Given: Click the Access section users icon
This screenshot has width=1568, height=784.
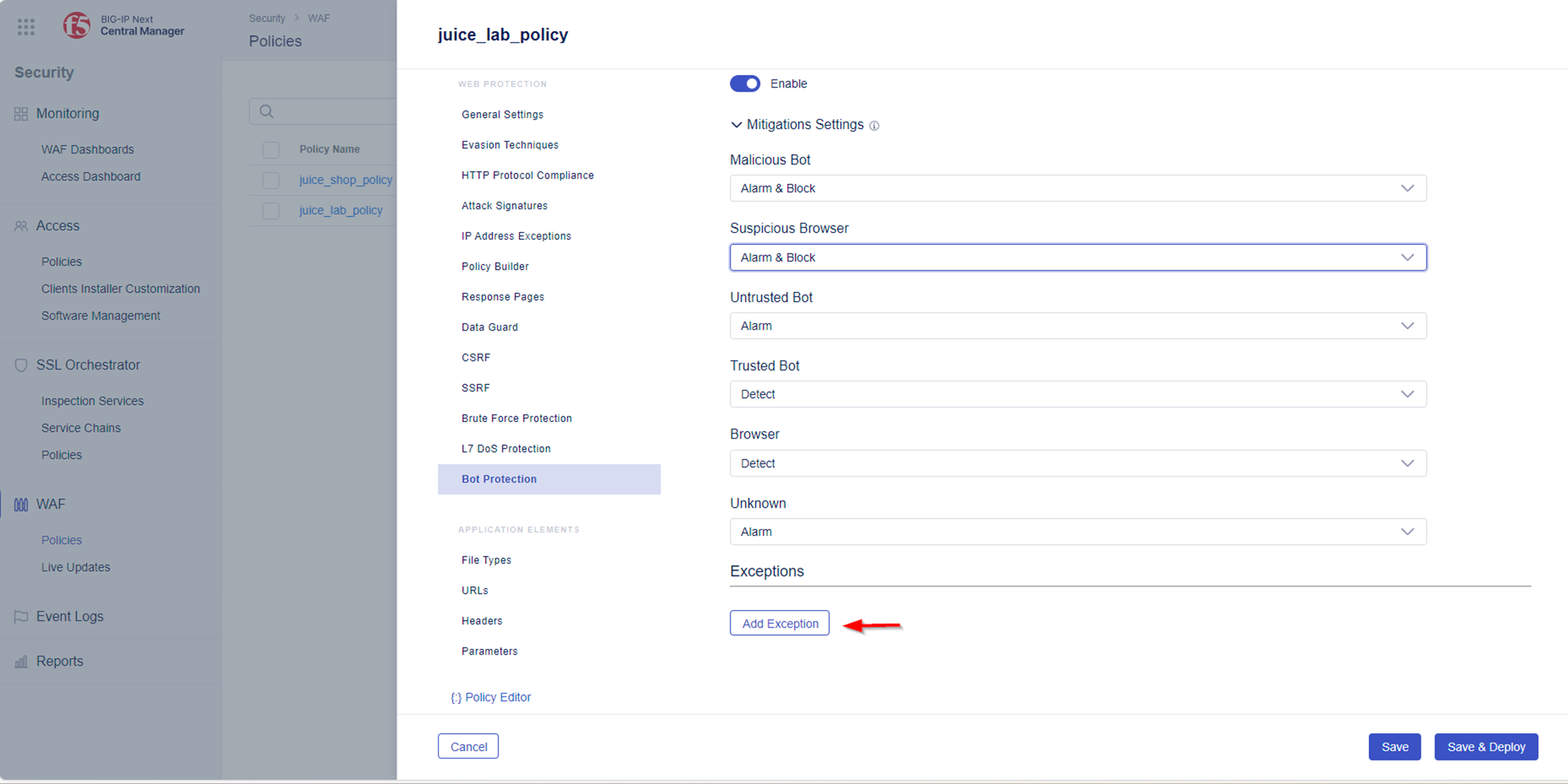Looking at the screenshot, I should [21, 226].
